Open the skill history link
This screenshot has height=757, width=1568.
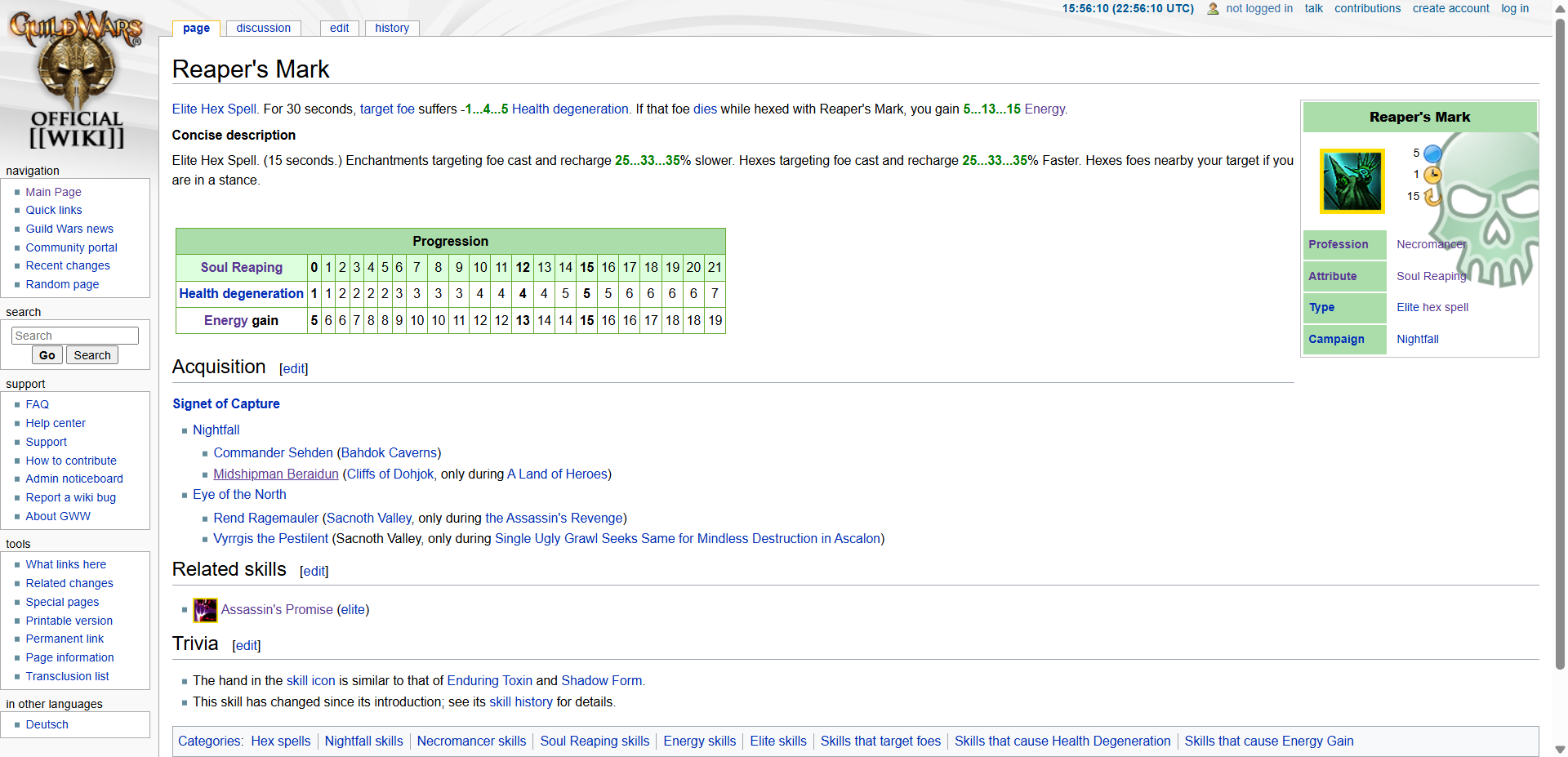coord(521,702)
